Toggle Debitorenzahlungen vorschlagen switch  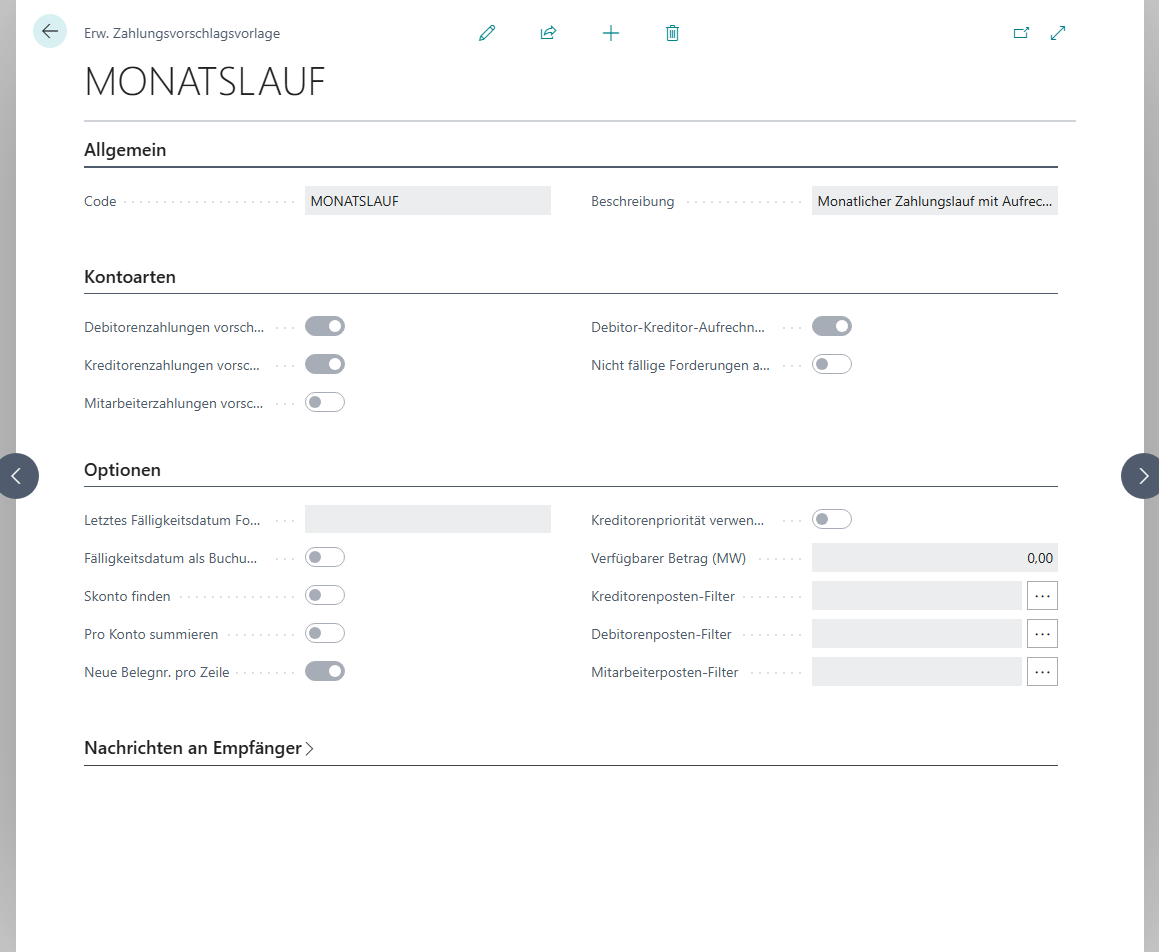pos(324,326)
